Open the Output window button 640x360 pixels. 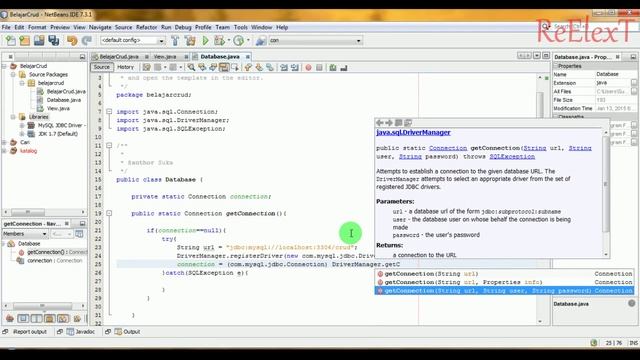[x=127, y=332]
